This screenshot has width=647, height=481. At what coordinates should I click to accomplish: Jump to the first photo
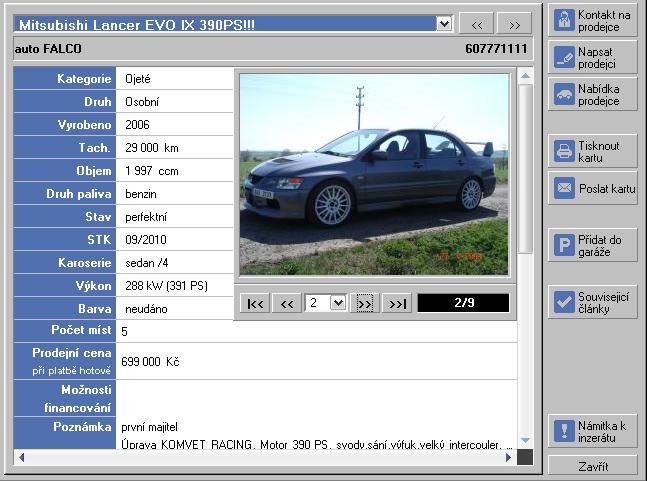[256, 303]
